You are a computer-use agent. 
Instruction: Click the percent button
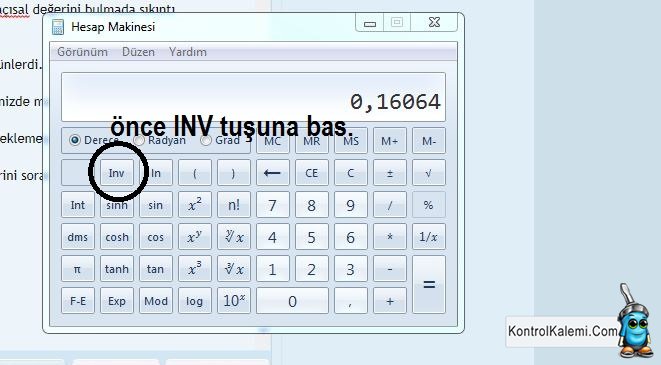[429, 205]
